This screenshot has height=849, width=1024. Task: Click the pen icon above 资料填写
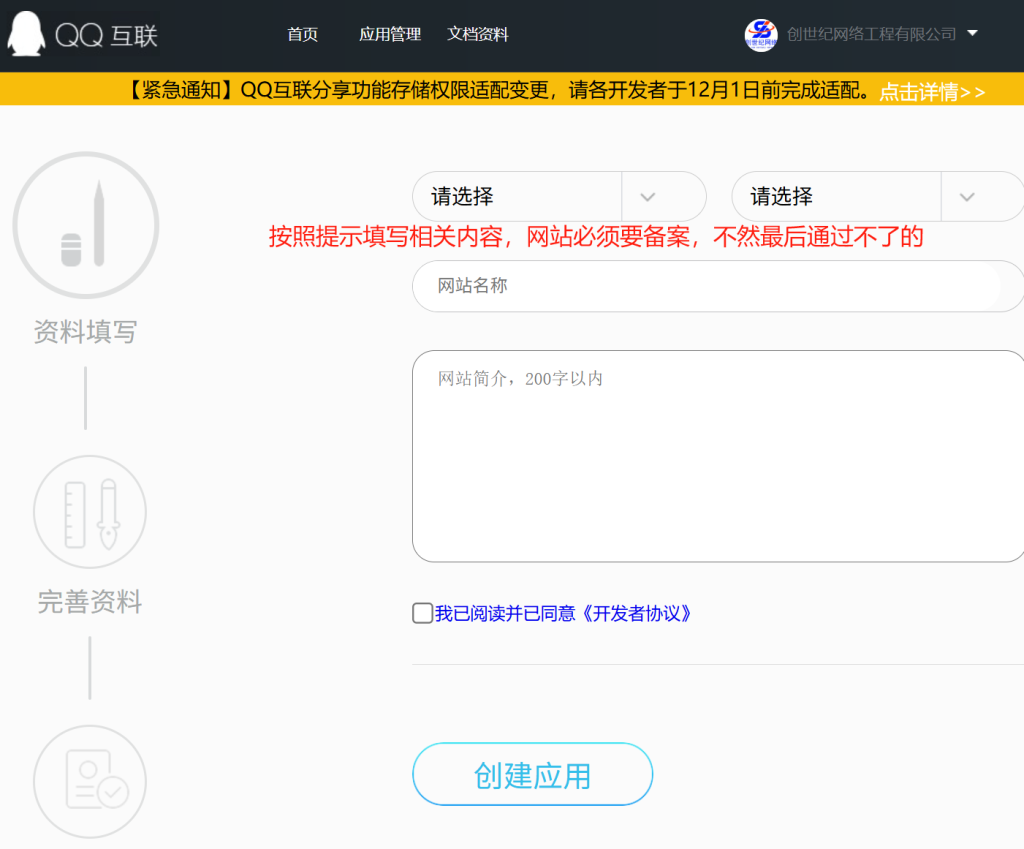point(86,225)
